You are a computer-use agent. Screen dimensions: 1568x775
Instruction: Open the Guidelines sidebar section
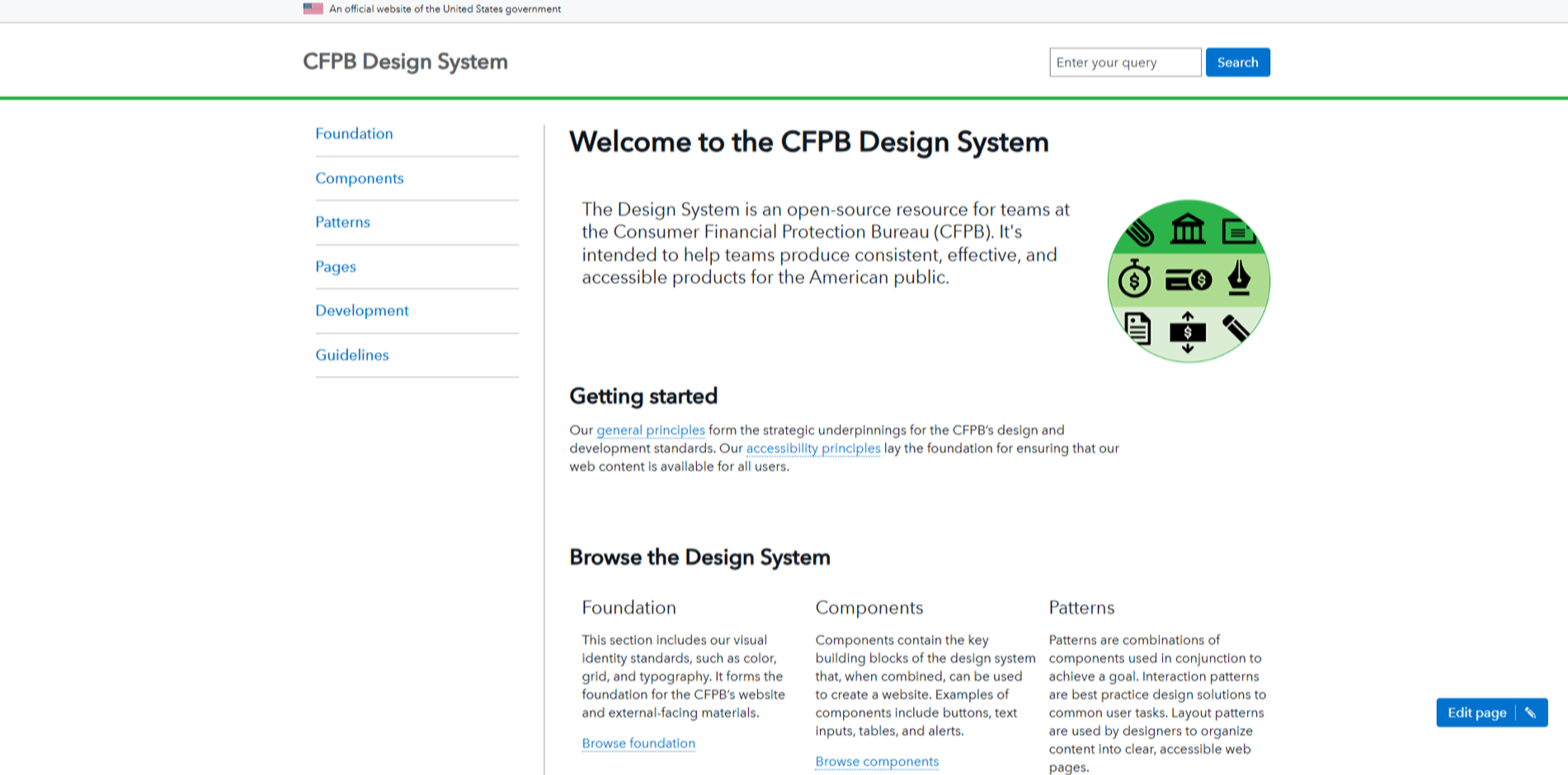[x=352, y=355]
